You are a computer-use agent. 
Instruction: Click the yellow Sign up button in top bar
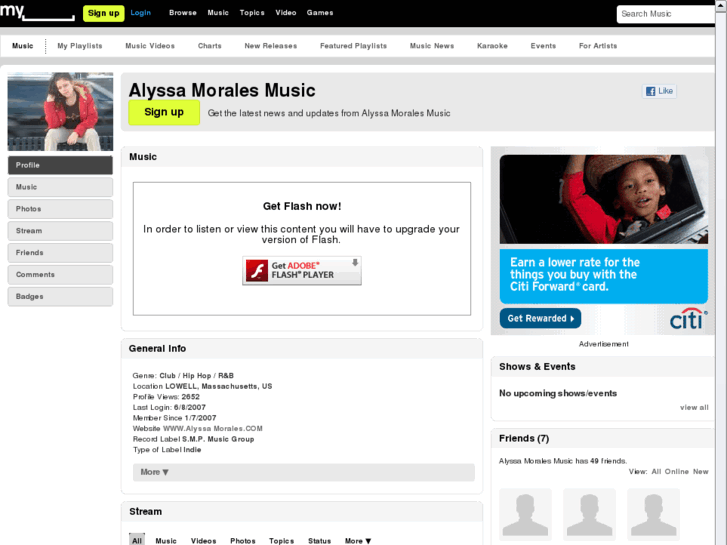click(x=103, y=13)
